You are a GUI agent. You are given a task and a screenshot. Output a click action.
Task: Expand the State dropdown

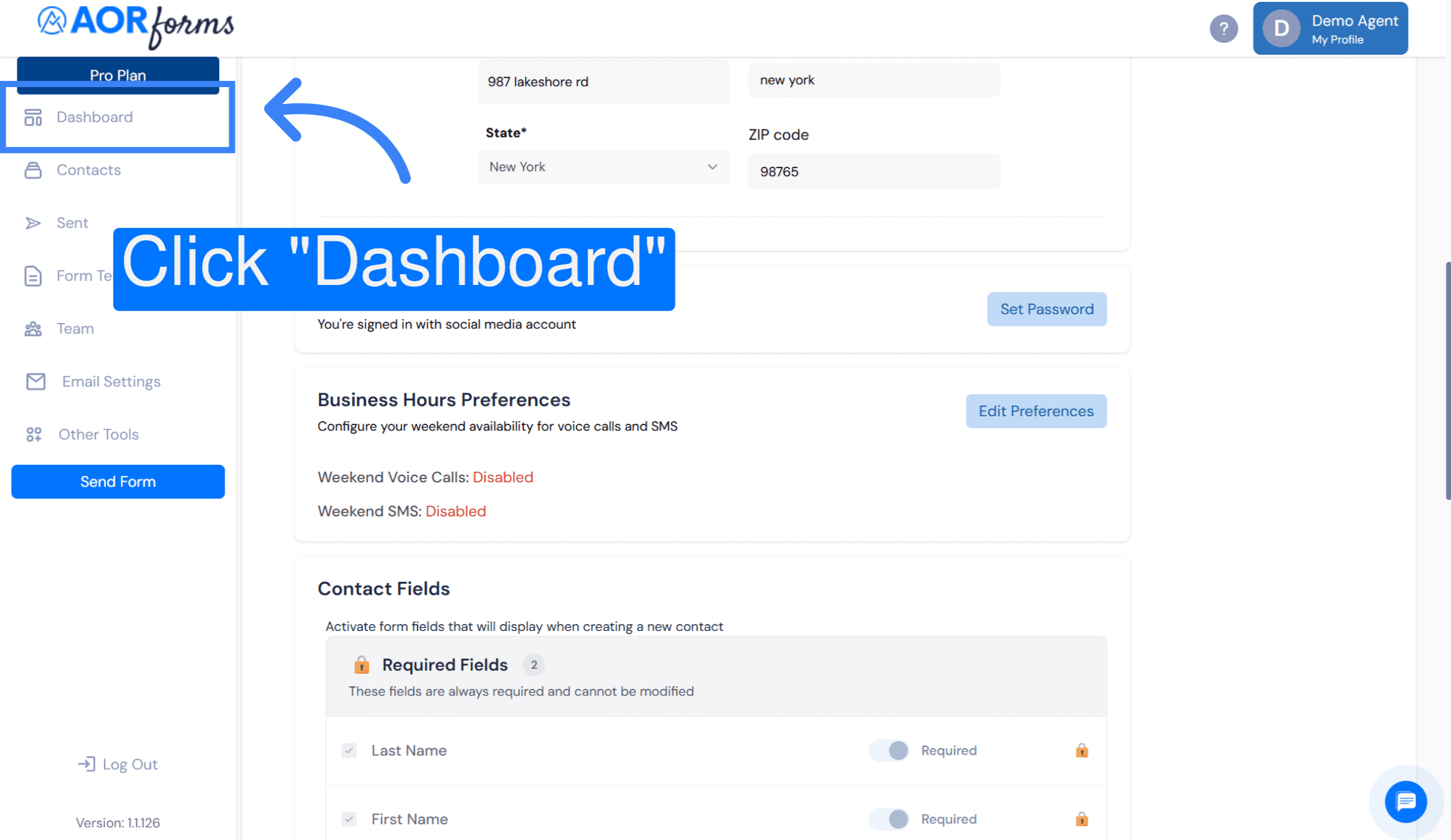(x=603, y=167)
